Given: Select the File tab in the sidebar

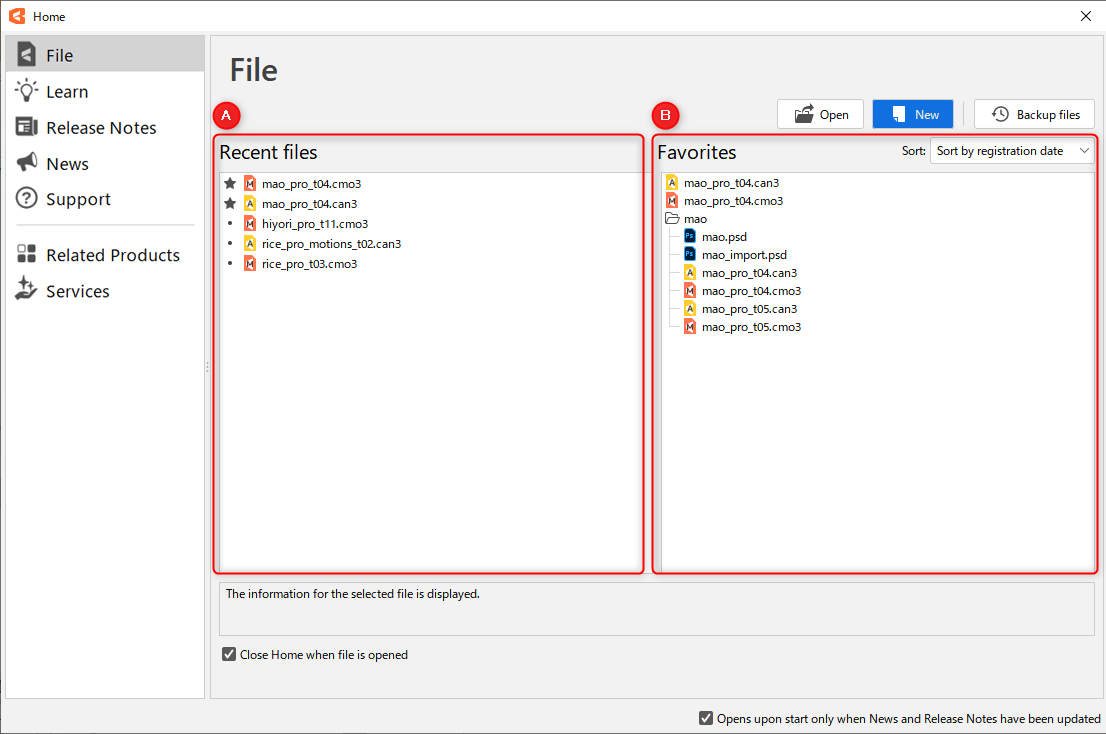Looking at the screenshot, I should 60,56.
